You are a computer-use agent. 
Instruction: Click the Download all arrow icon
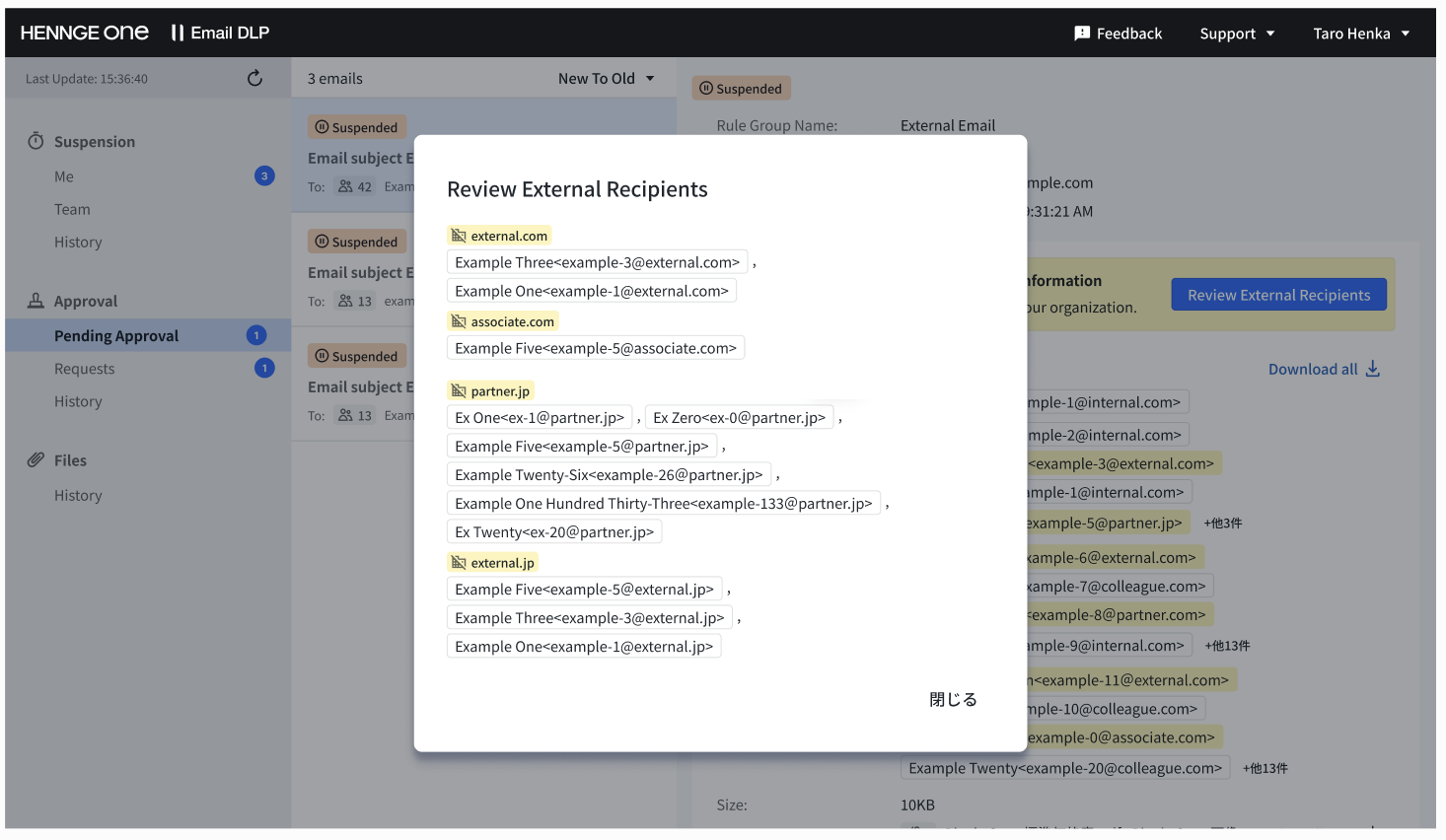(1372, 369)
